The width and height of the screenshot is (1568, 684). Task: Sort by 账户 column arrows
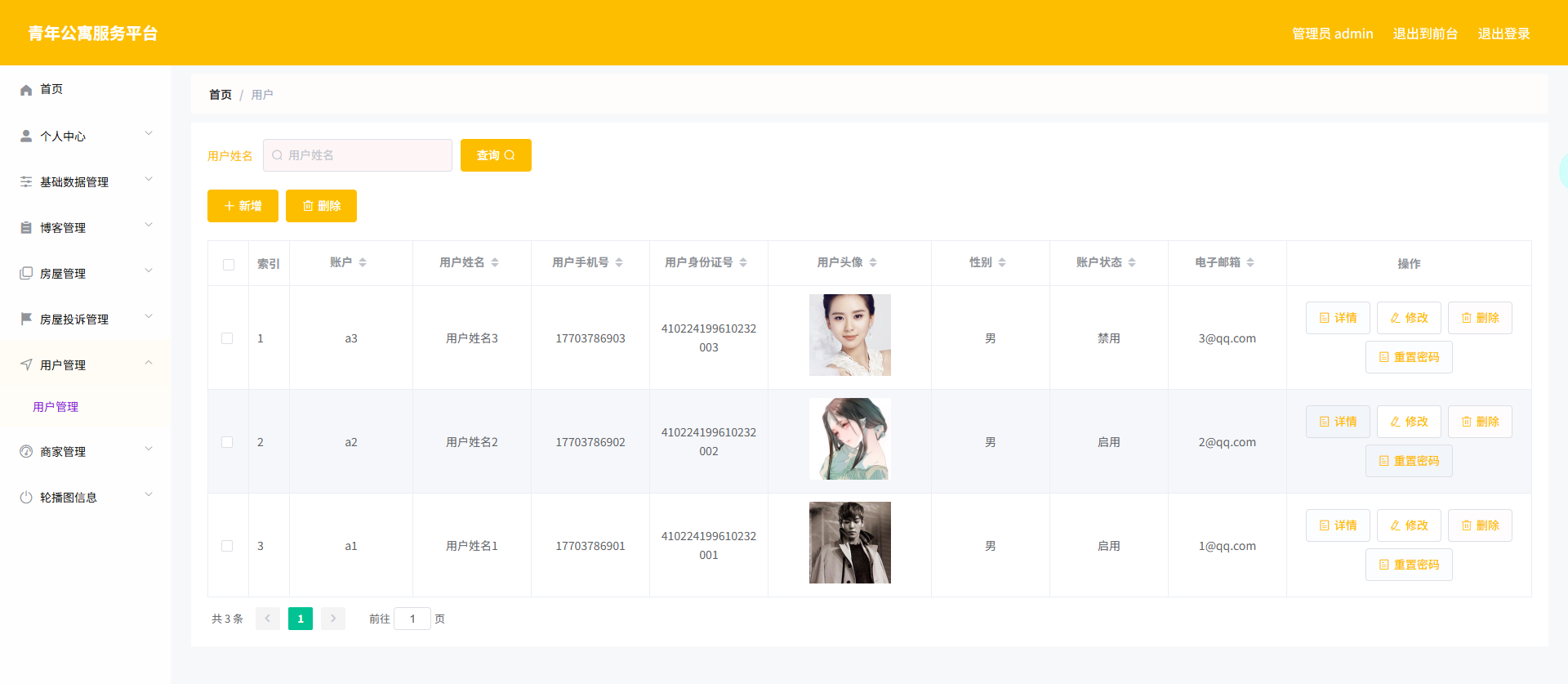pos(363,262)
